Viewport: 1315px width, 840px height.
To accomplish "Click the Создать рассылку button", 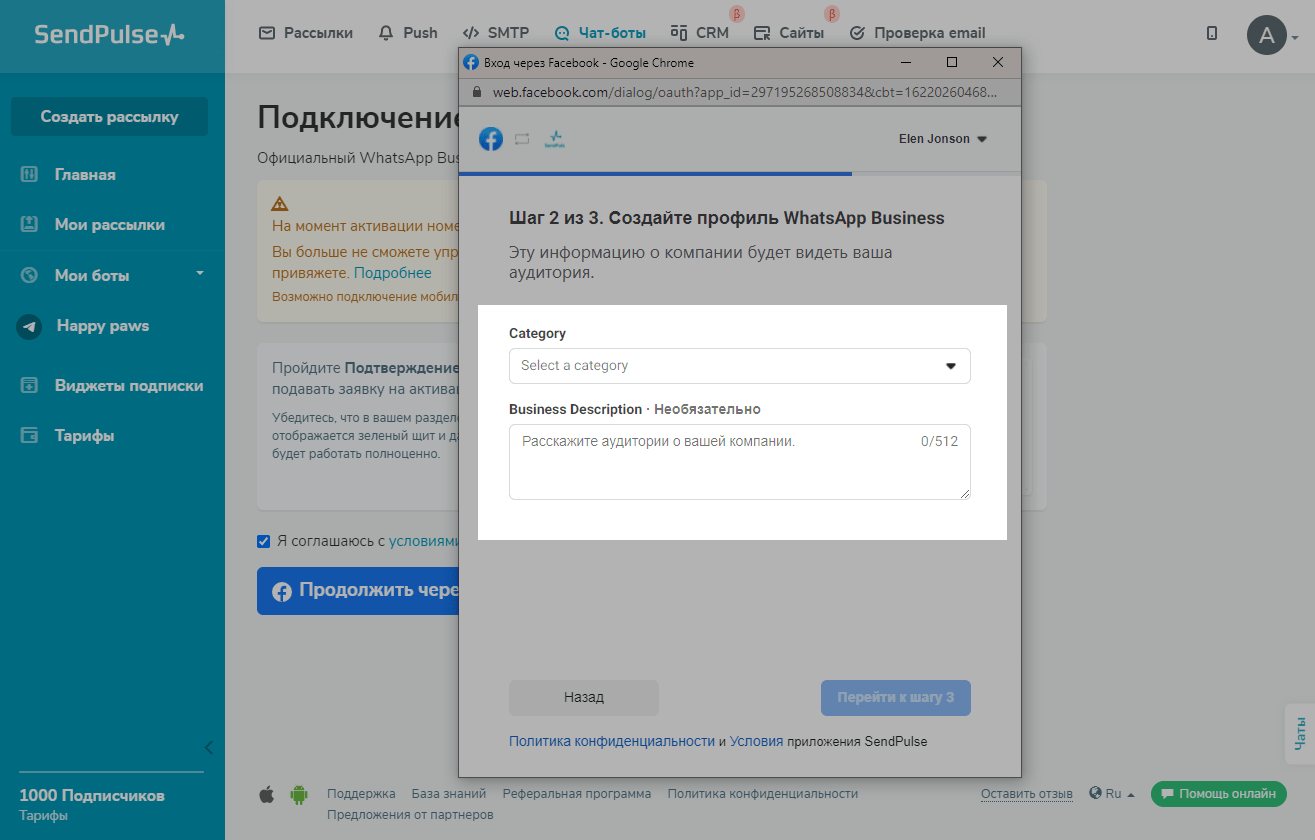I will click(x=109, y=117).
